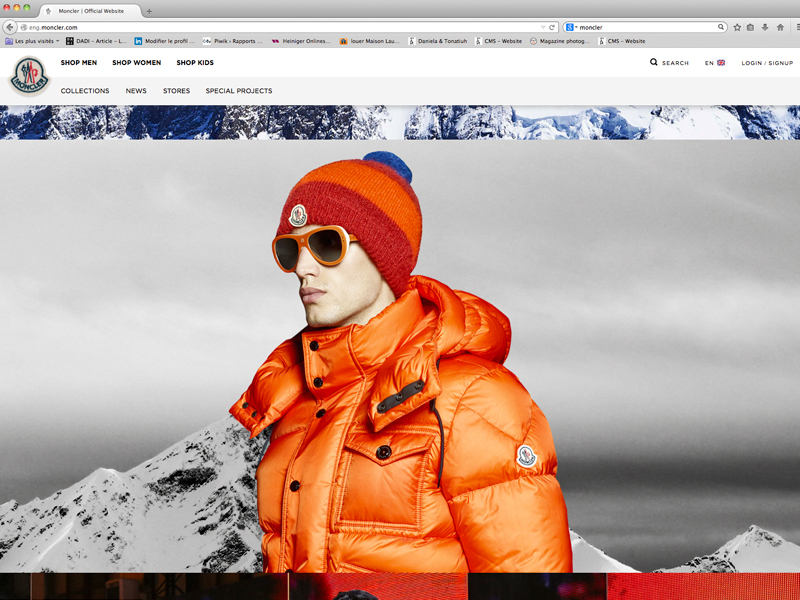Open the DADI – Article bookmark
Image resolution: width=800 pixels, height=600 pixels.
[96, 41]
